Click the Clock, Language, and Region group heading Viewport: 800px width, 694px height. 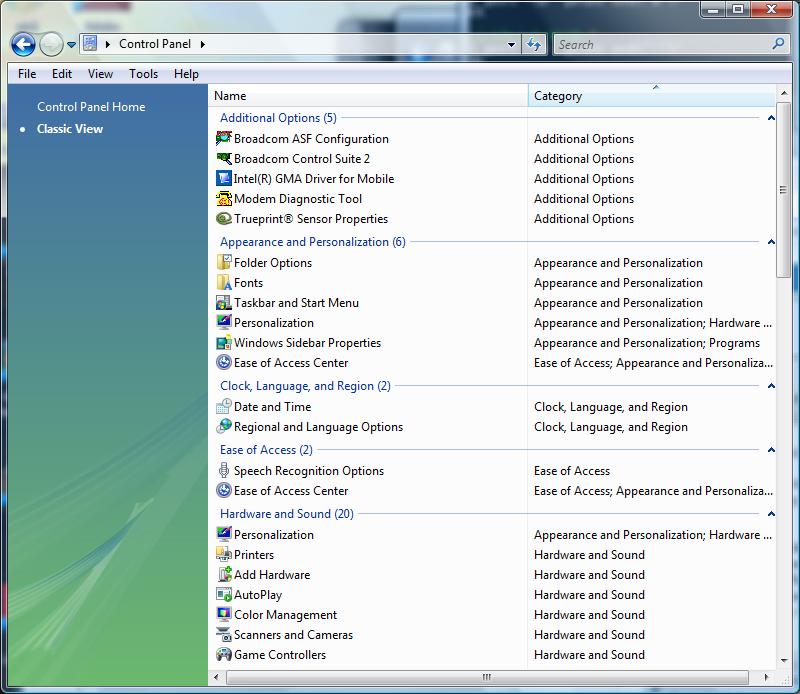(305, 386)
